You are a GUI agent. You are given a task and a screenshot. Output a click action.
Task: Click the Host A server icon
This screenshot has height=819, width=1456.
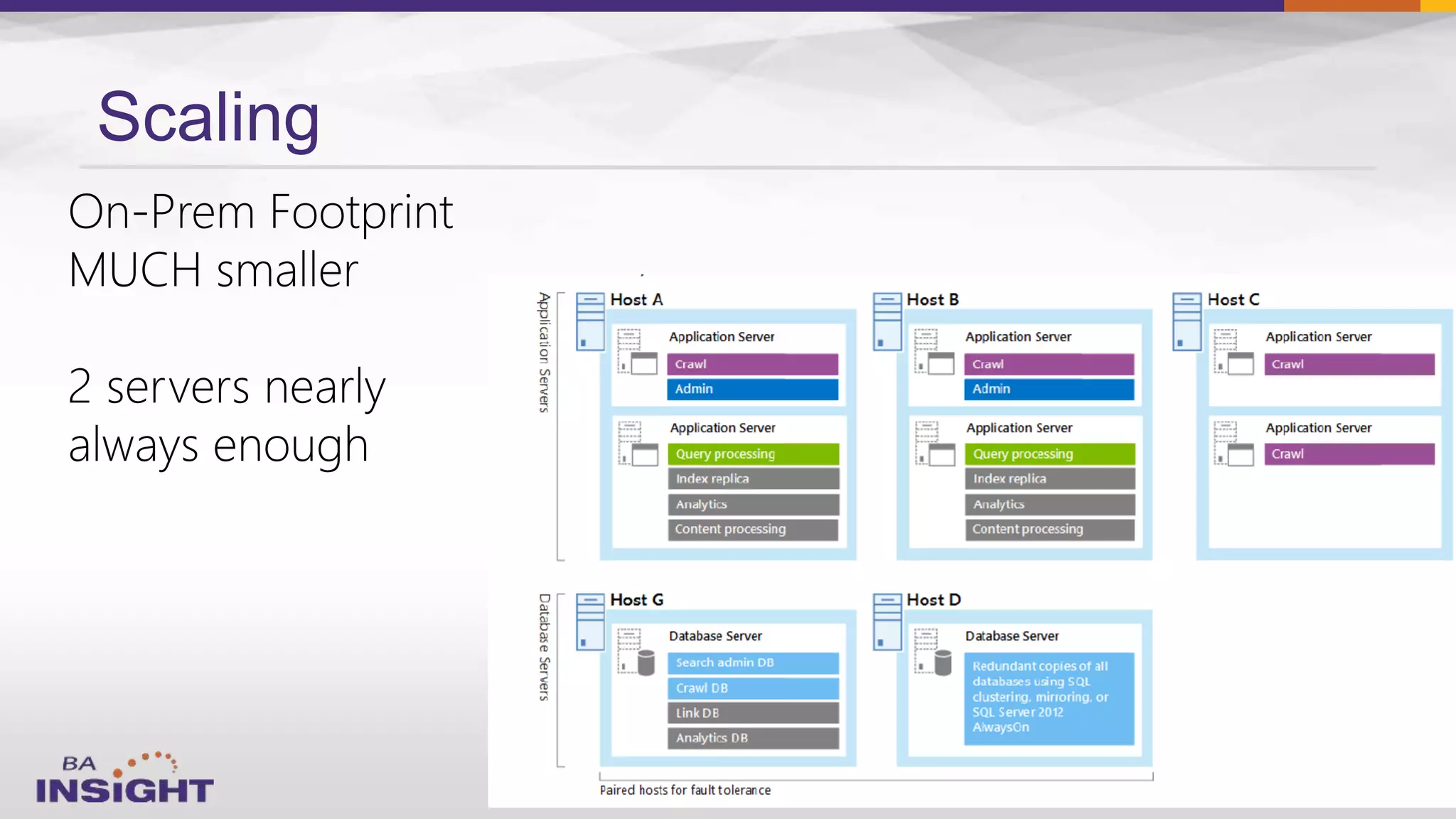pos(589,321)
